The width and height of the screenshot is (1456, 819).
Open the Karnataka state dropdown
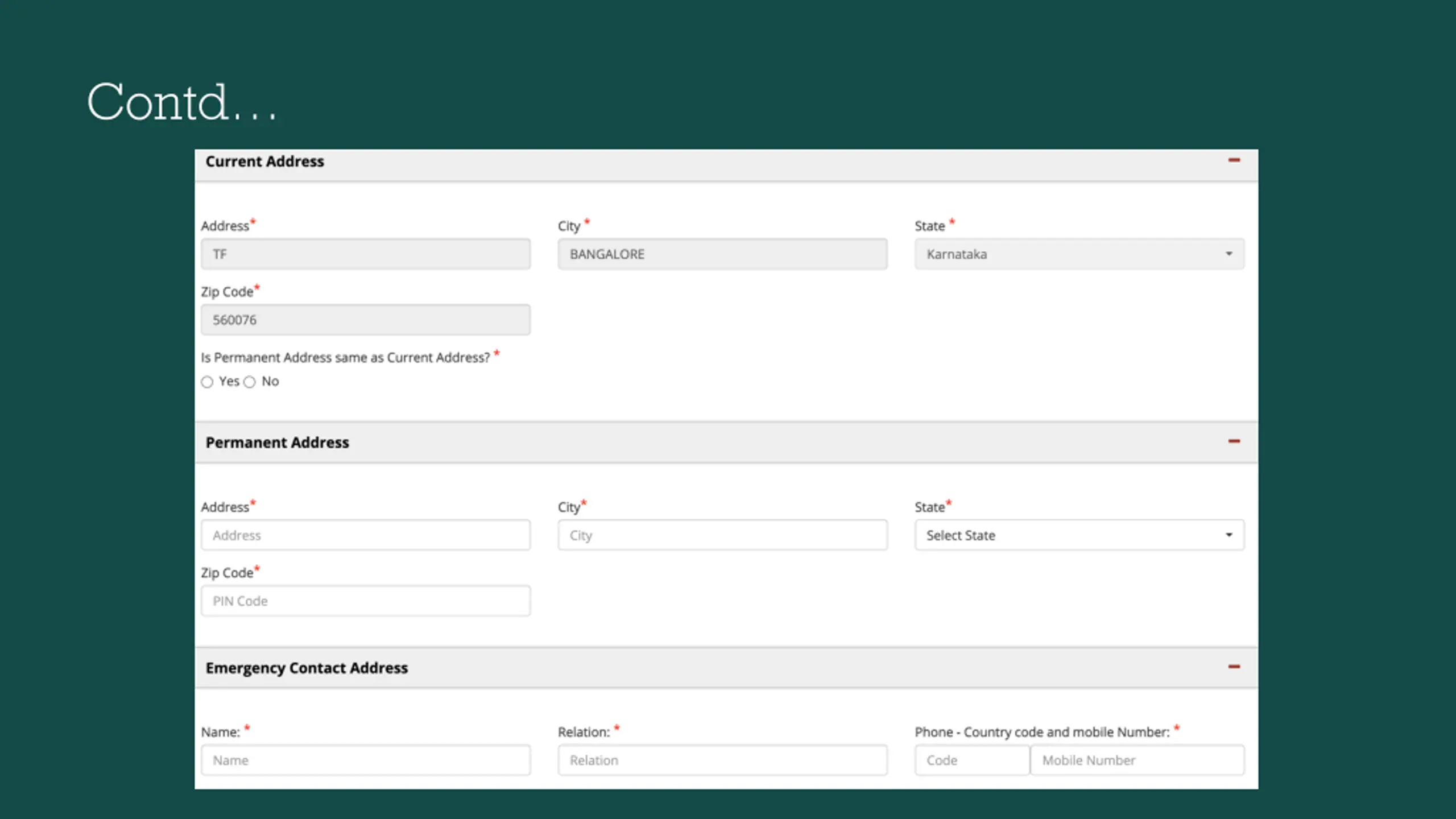click(1079, 254)
